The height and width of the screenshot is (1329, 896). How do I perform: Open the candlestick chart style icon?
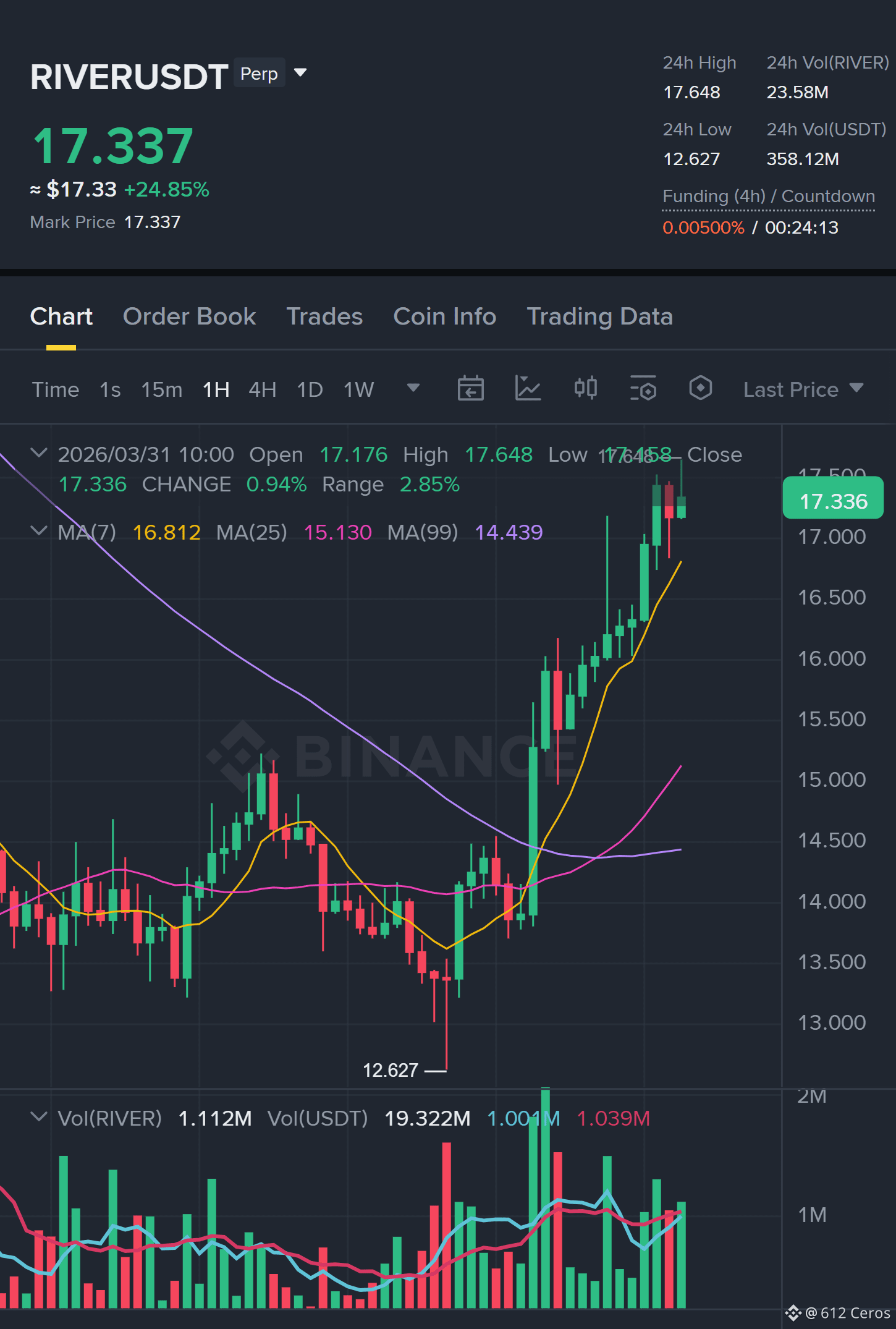[585, 389]
